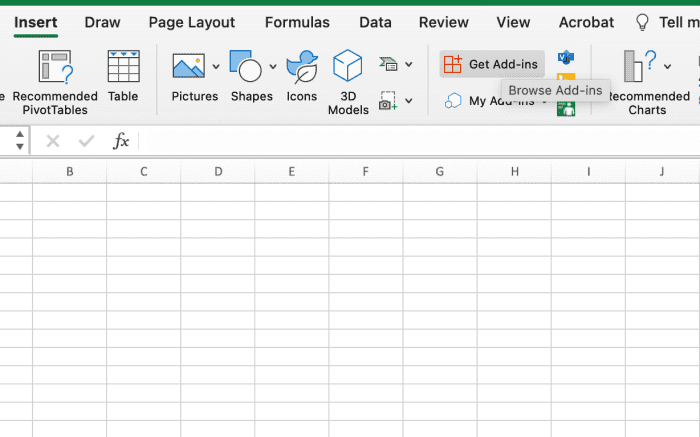This screenshot has height=437, width=700.
Task: Expand the Shapes dropdown arrow
Action: tap(273, 67)
